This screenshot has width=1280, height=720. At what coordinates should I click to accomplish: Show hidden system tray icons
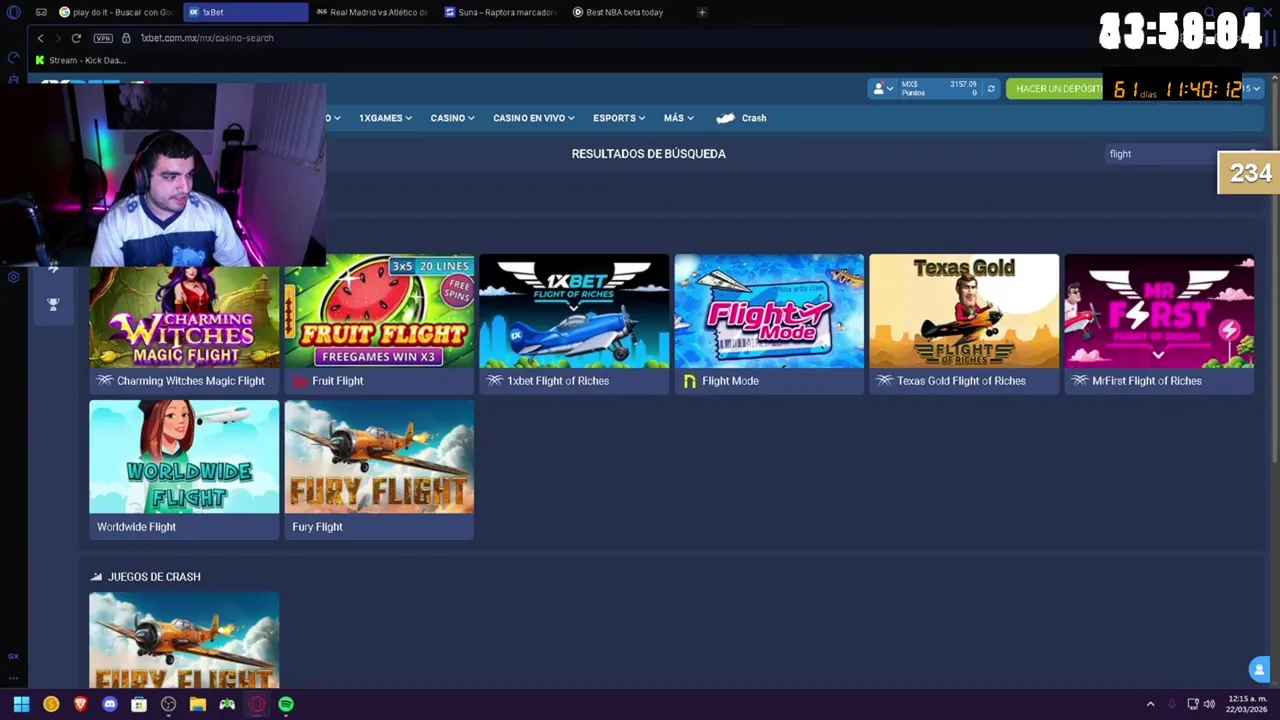pos(1150,704)
